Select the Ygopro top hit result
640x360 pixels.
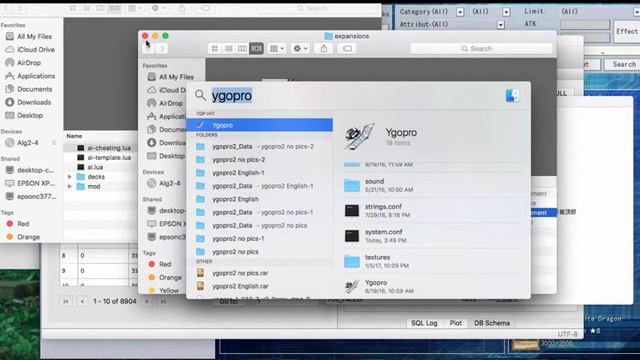point(259,125)
